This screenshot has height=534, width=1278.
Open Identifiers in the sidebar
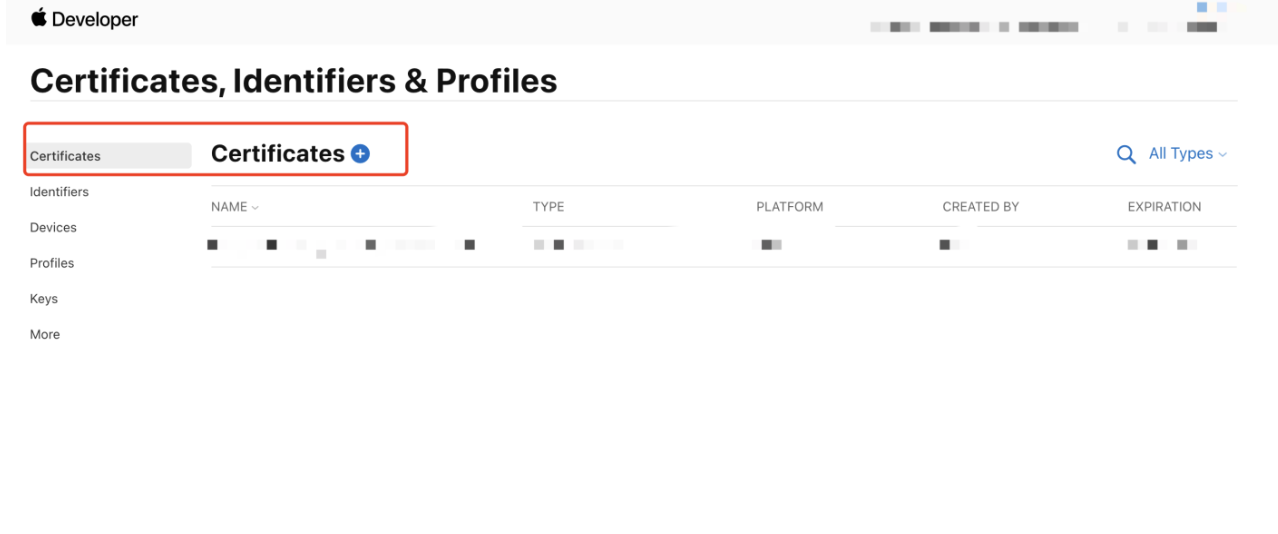coord(59,192)
